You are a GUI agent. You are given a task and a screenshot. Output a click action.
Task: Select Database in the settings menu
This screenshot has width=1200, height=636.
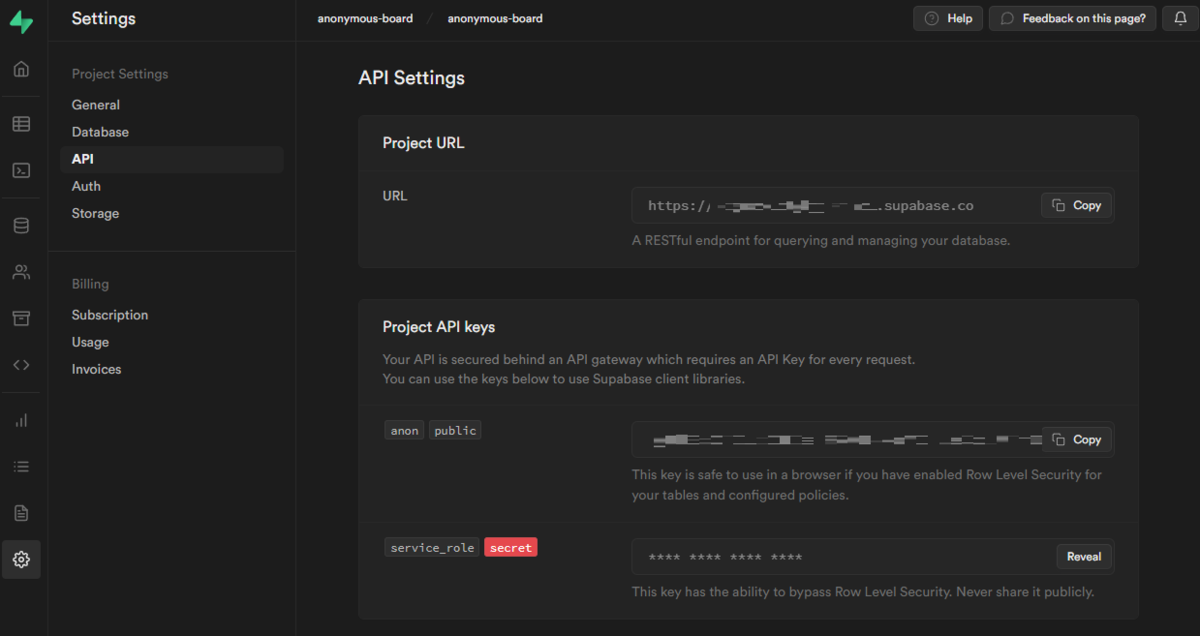point(100,132)
